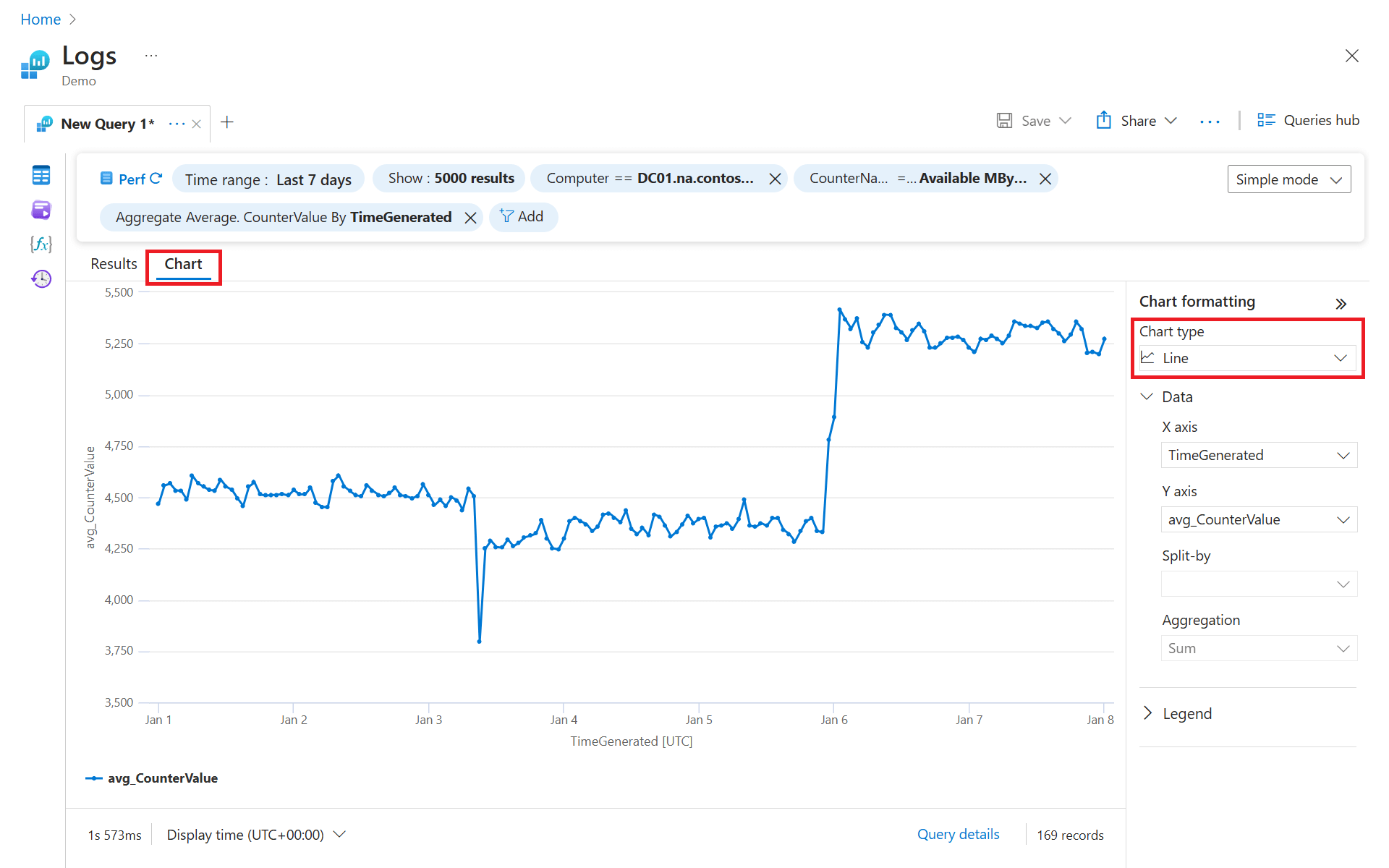Open the Simple mode dropdown
Image resolution: width=1389 pixels, height=868 pixels.
pos(1288,179)
